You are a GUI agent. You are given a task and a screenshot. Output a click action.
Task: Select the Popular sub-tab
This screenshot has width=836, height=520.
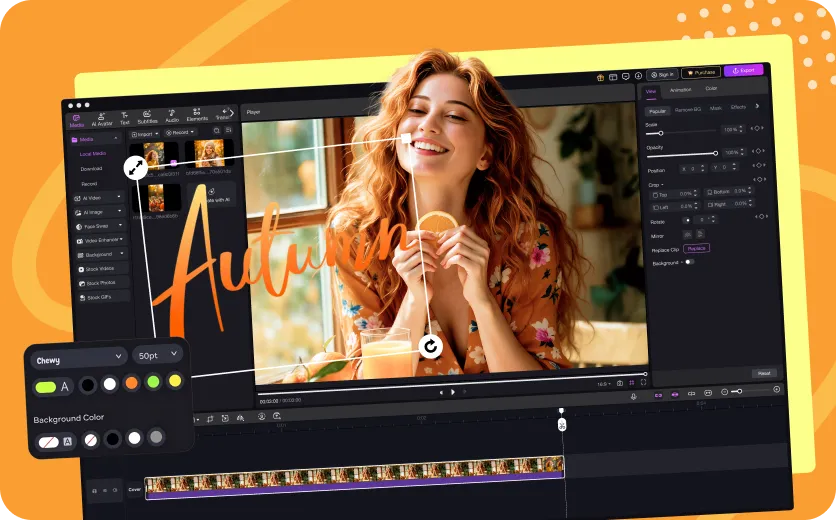click(657, 111)
